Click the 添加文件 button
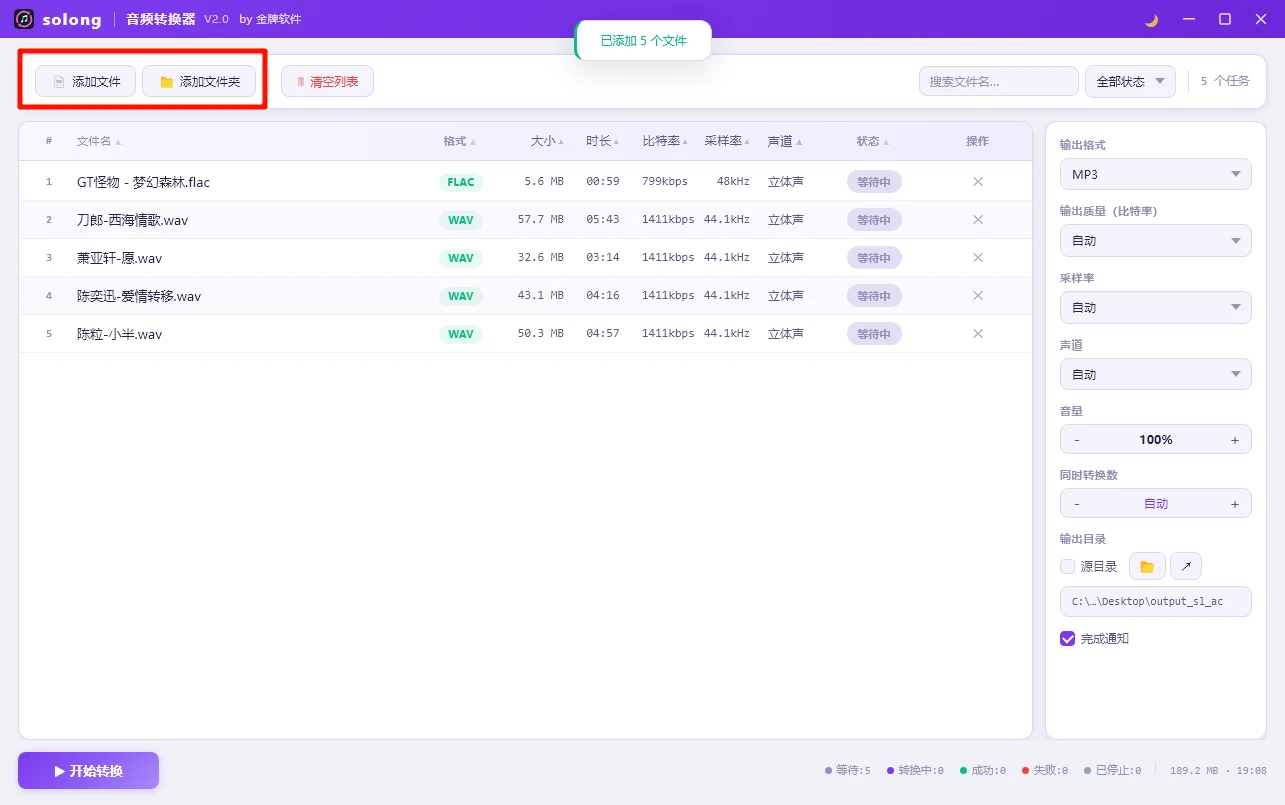 point(84,81)
